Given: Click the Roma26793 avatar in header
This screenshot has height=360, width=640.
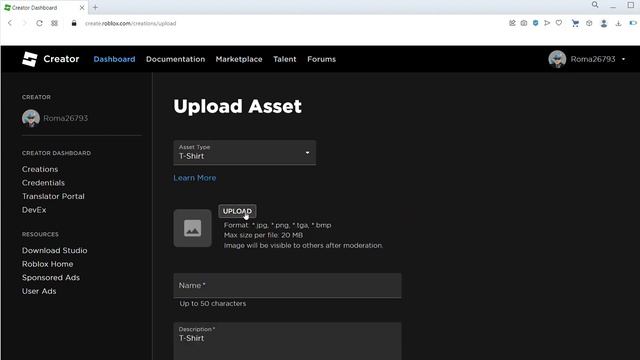Looking at the screenshot, I should point(557,59).
